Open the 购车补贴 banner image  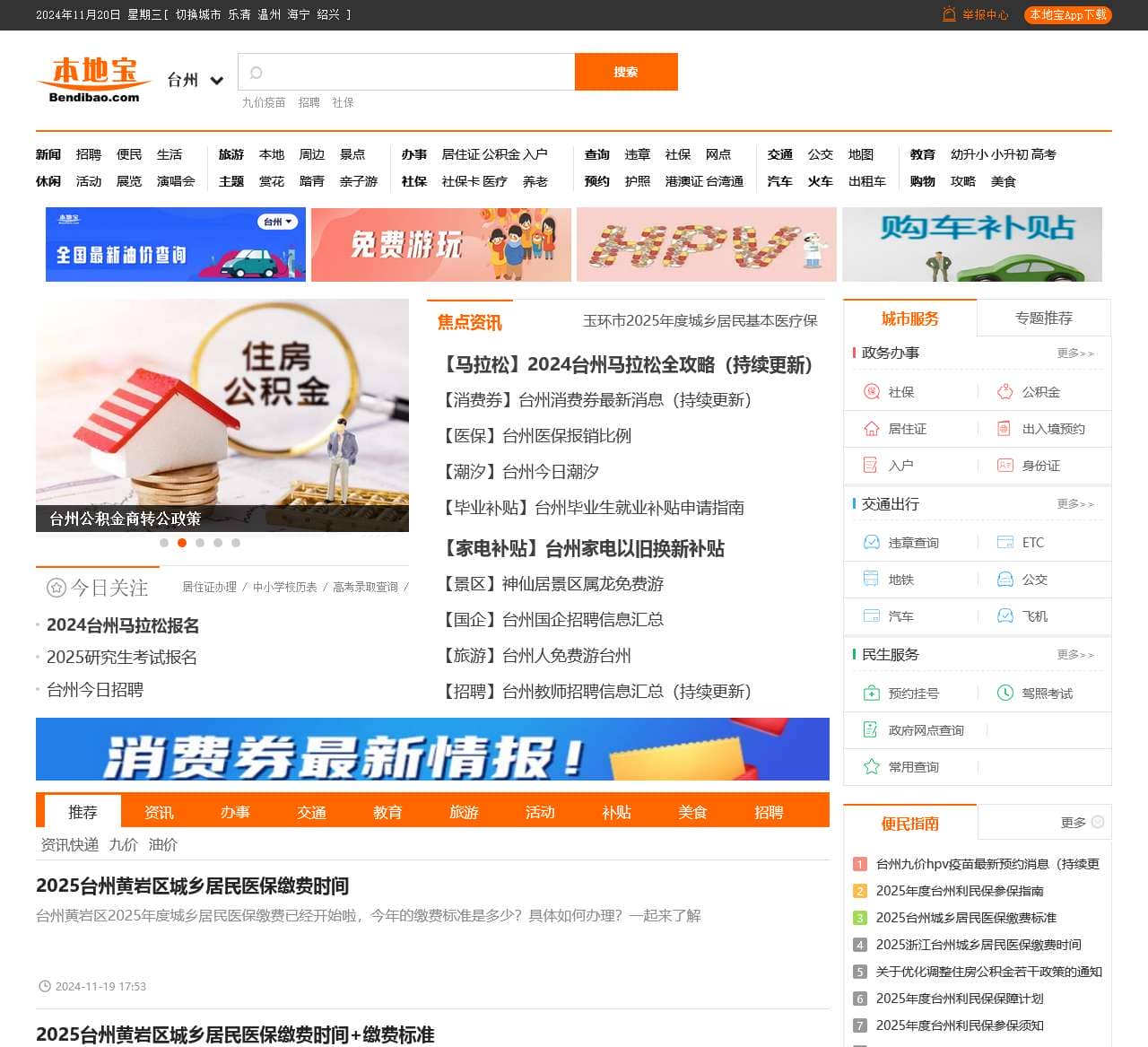pos(971,244)
